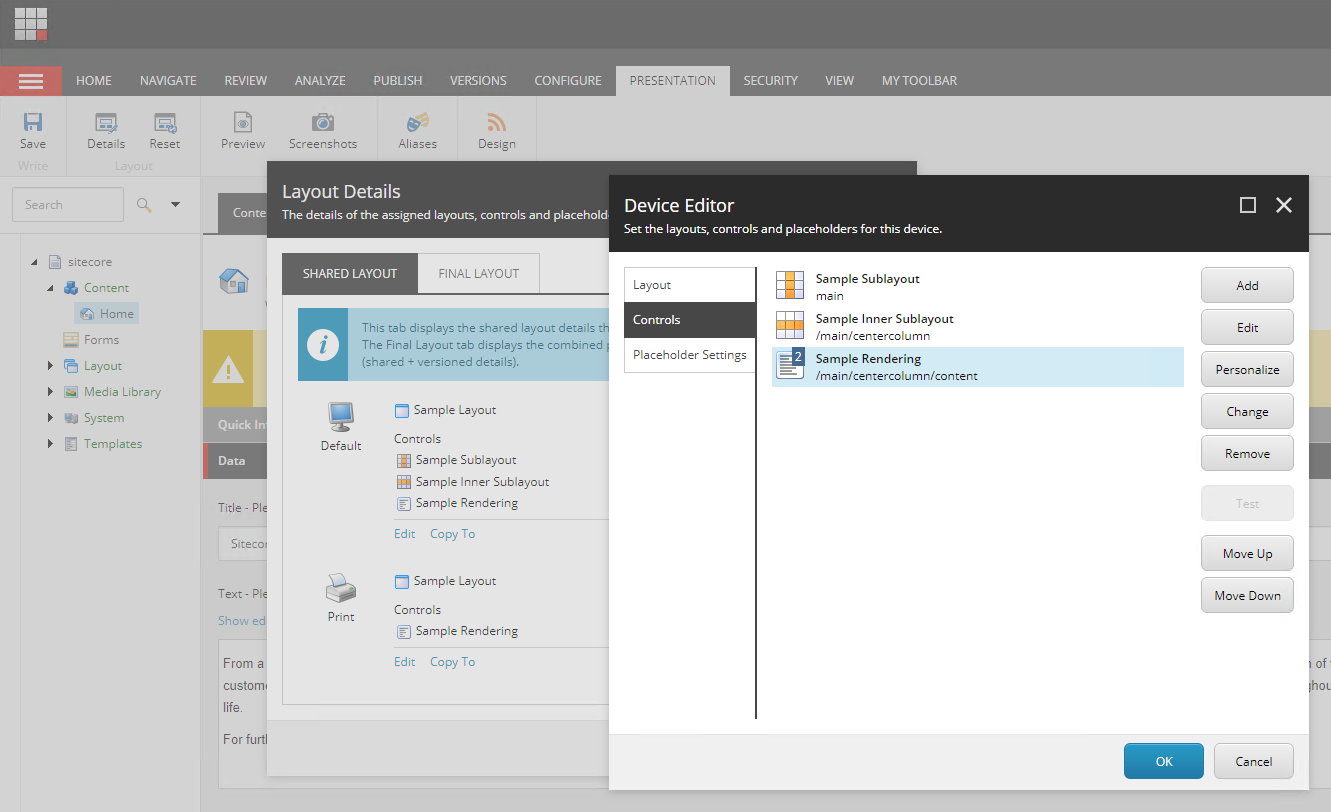Expand the Templates tree node
1331x812 pixels.
pos(50,444)
